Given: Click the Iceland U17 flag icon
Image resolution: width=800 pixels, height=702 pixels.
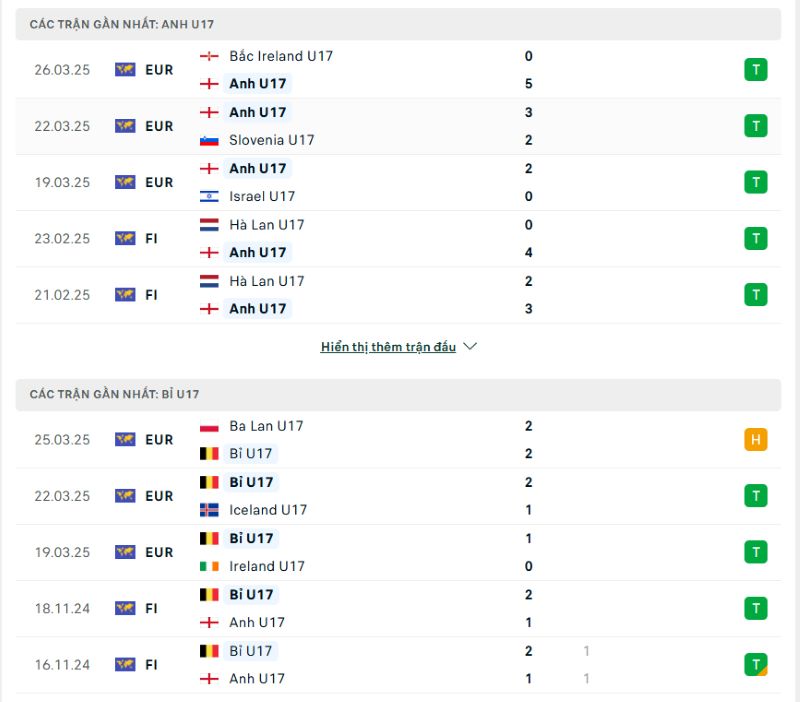Looking at the screenshot, I should point(209,510).
